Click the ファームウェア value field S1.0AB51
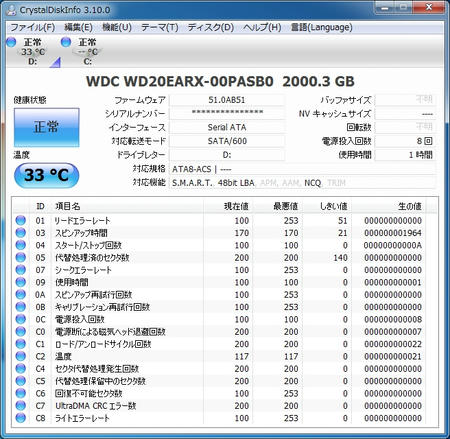450x439 pixels. [x=227, y=100]
